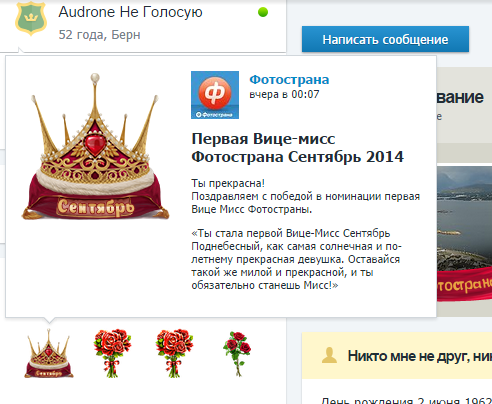
Task: Open the Audrone Не Голосую profile name
Action: coord(130,12)
